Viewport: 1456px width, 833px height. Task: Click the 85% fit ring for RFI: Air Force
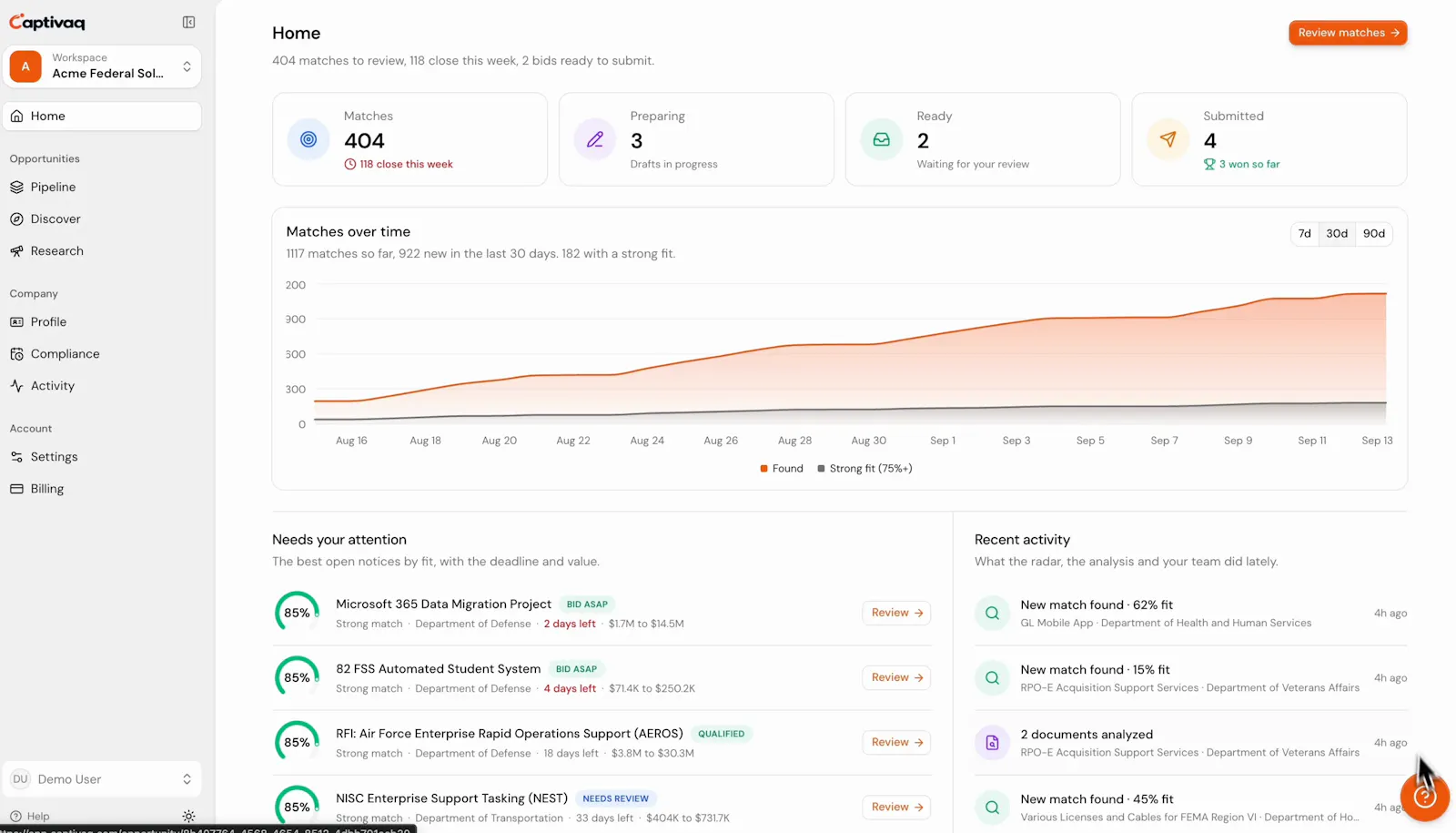pyautogui.click(x=297, y=742)
